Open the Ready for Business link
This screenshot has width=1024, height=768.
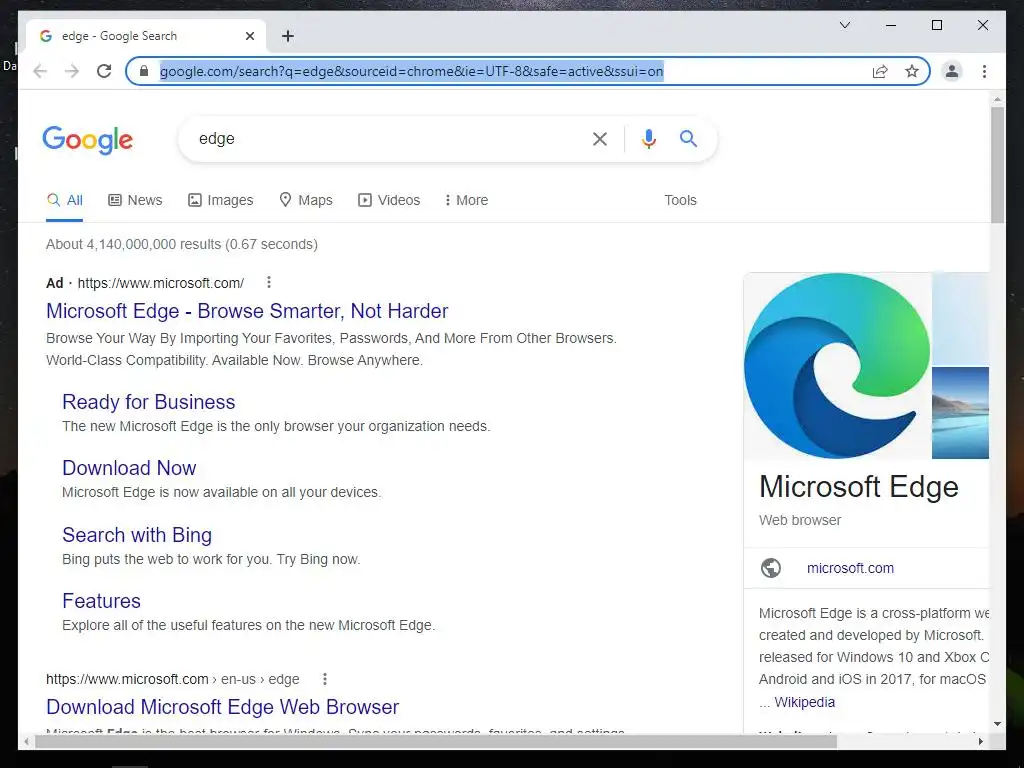pyautogui.click(x=149, y=402)
